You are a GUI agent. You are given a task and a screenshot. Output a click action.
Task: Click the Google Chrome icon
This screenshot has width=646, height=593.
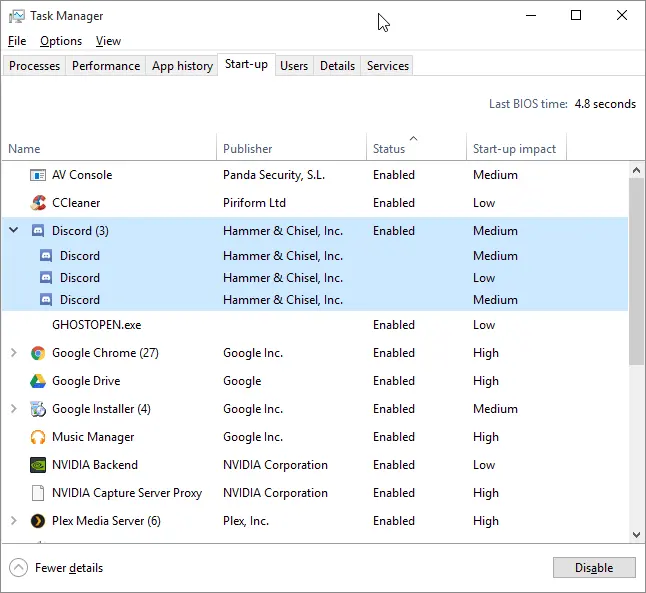click(x=38, y=353)
